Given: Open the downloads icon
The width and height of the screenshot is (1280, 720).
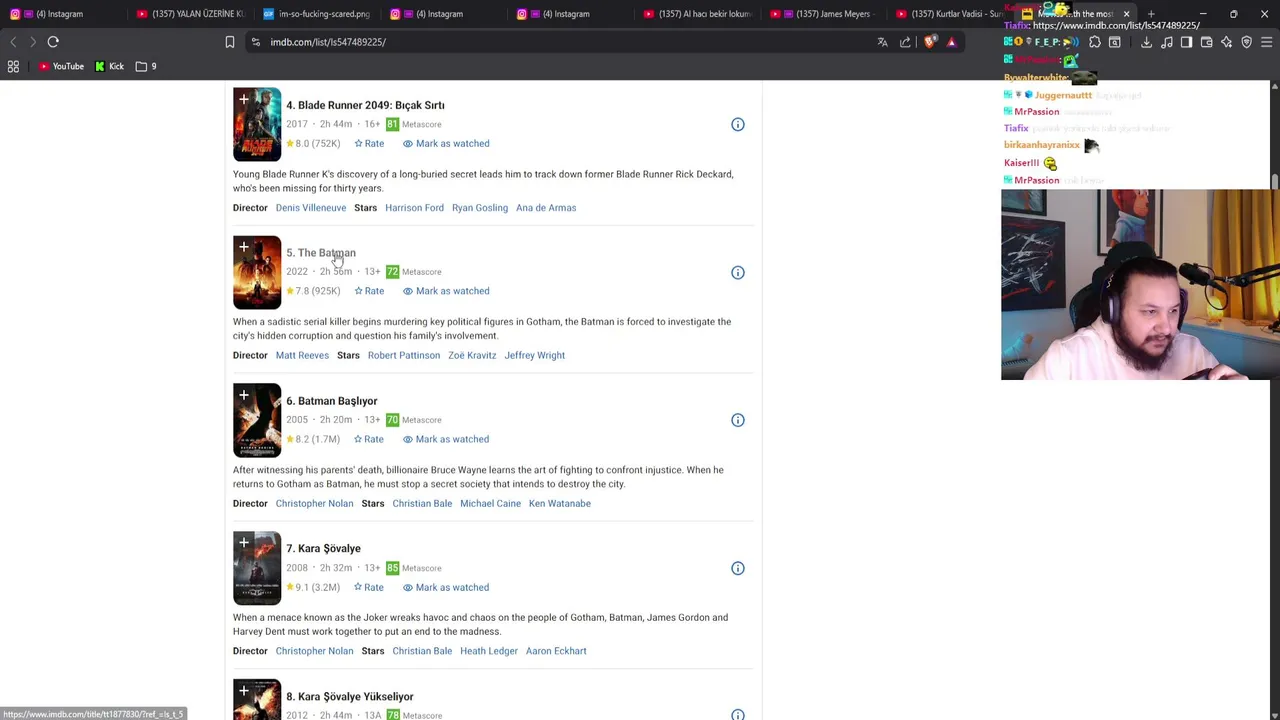Looking at the screenshot, I should point(1146,42).
